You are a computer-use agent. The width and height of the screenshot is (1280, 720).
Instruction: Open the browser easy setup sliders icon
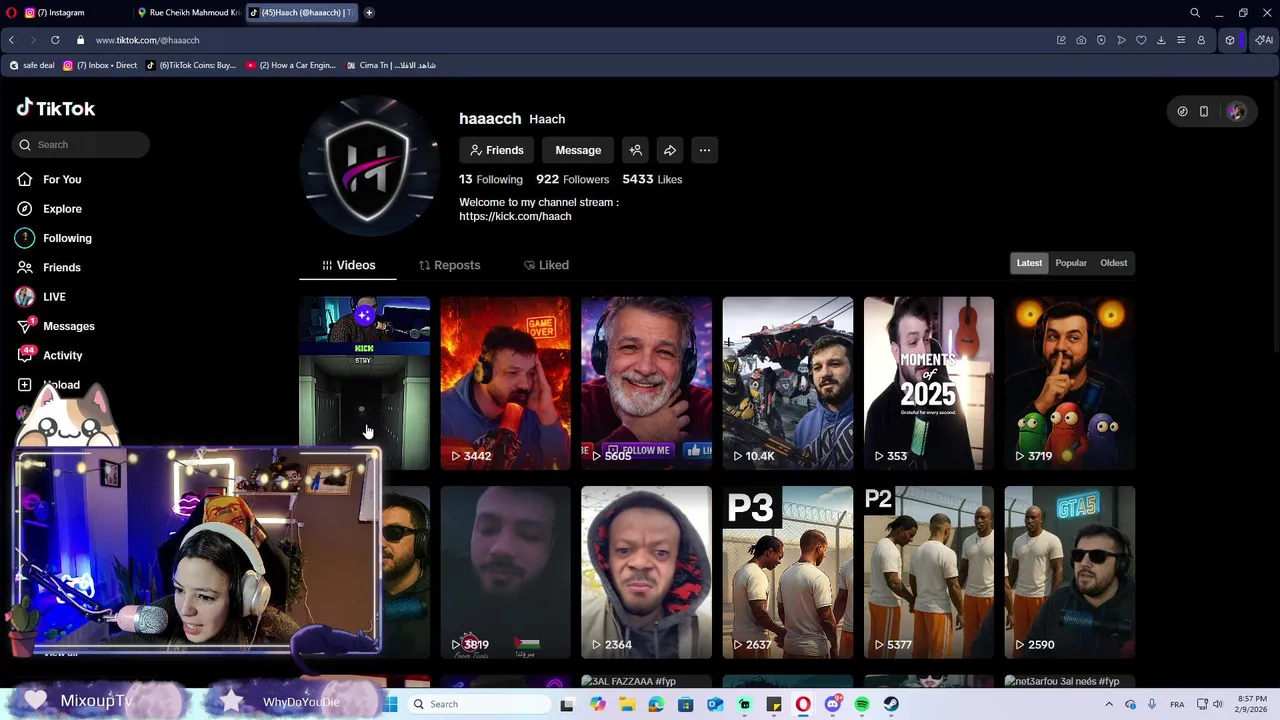(x=1181, y=40)
